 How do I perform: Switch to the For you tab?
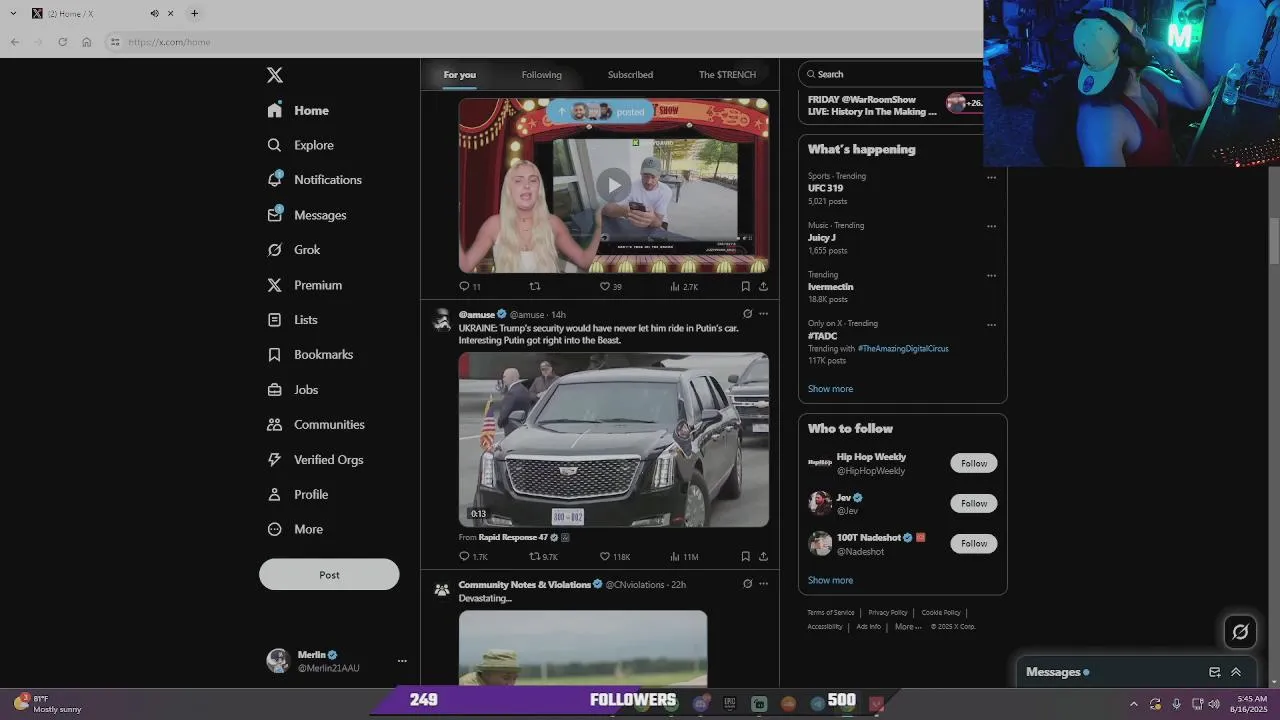pos(460,75)
